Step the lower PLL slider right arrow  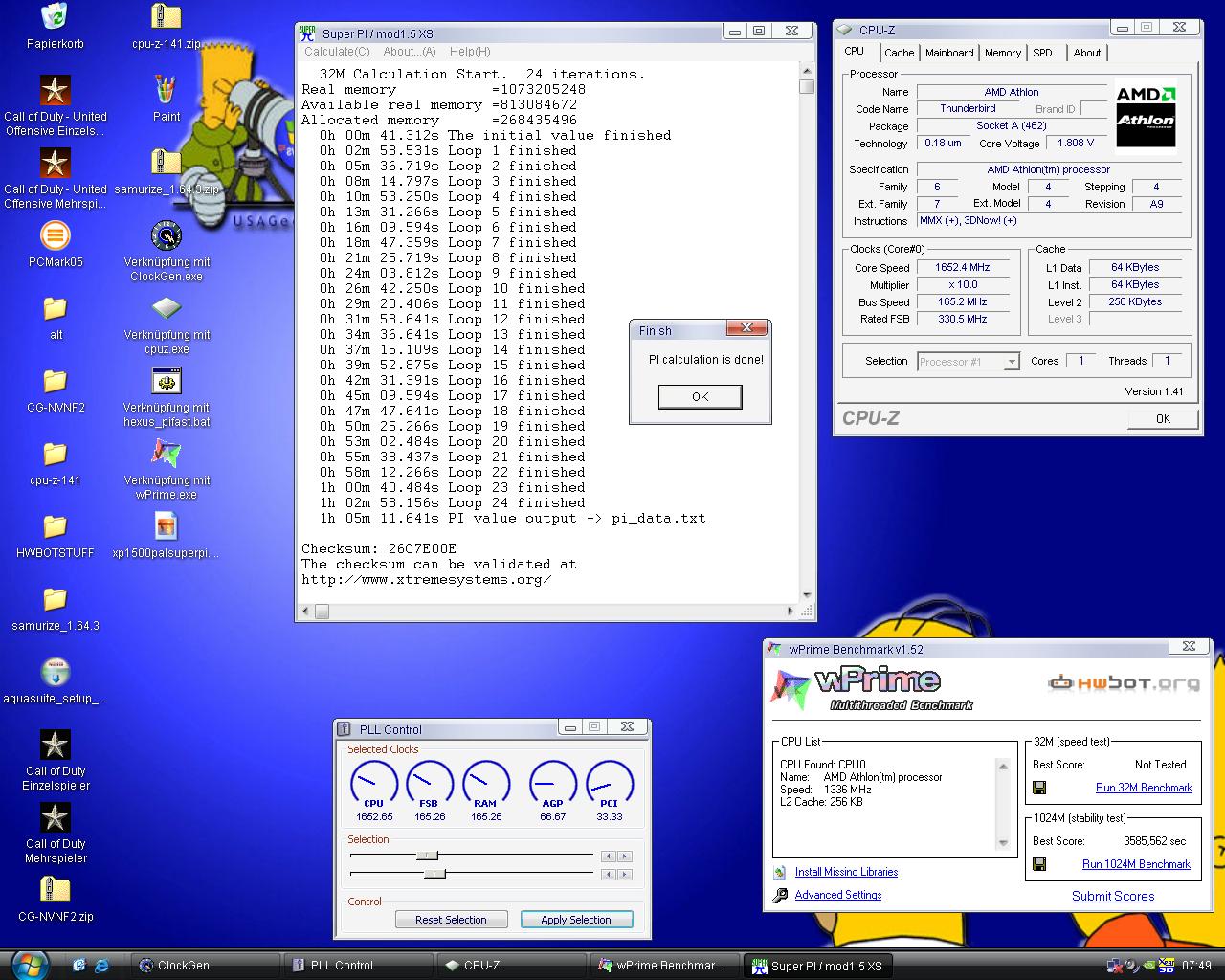(624, 874)
